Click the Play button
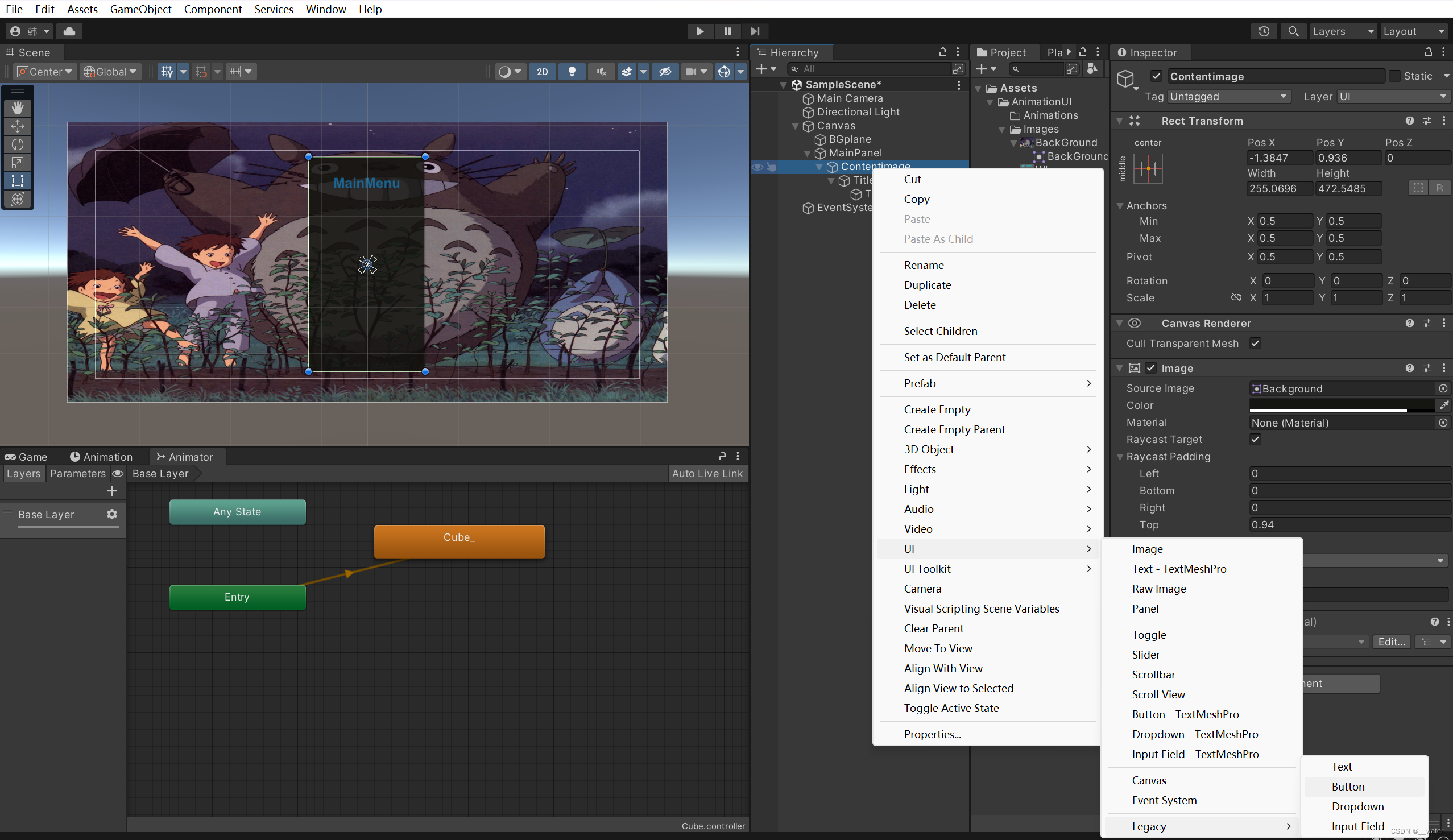Viewport: 1453px width, 840px height. 700,31
